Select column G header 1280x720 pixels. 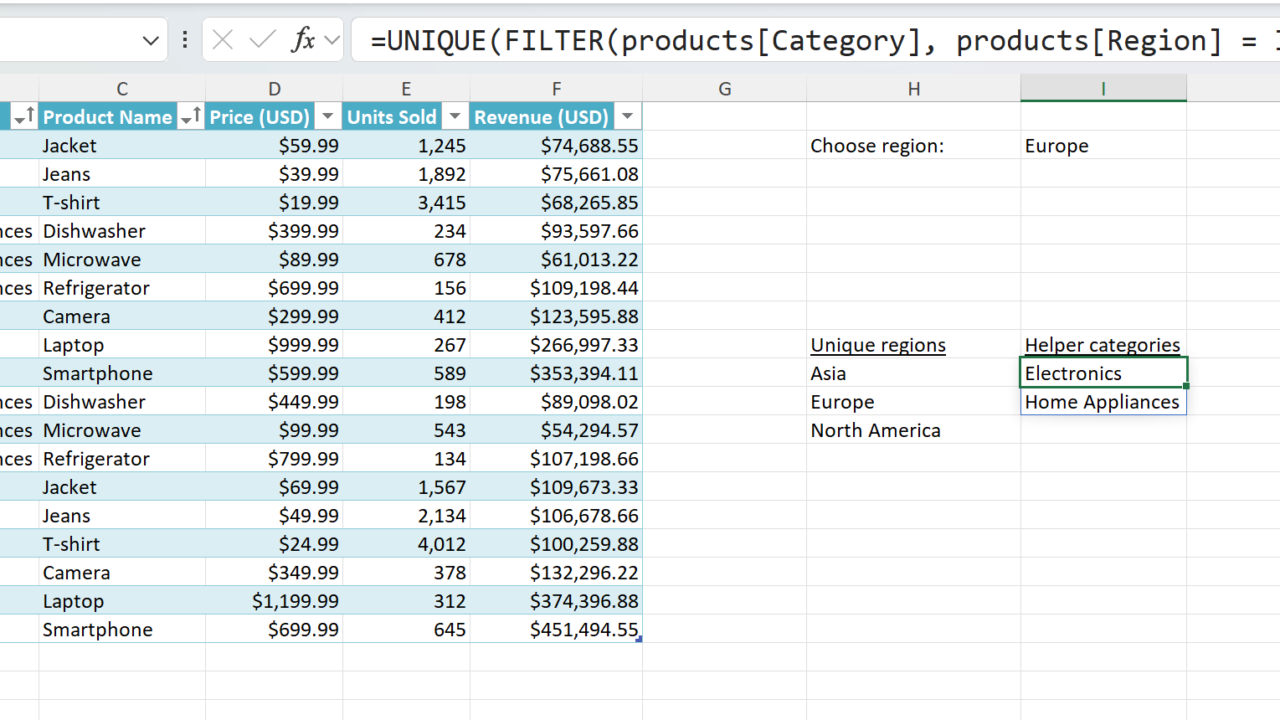tap(724, 89)
